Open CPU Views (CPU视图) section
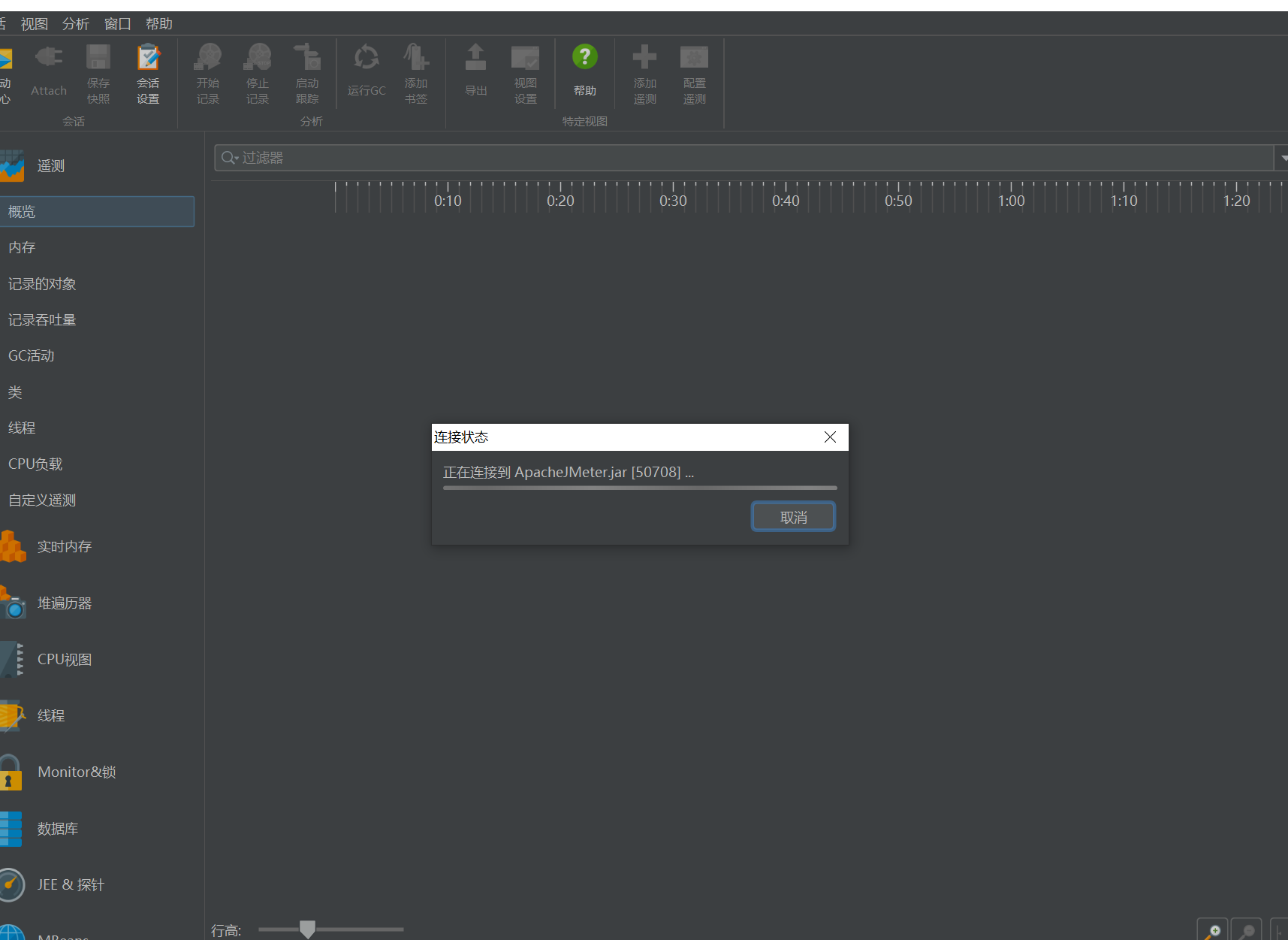Viewport: 1288px width, 940px height. tap(65, 659)
